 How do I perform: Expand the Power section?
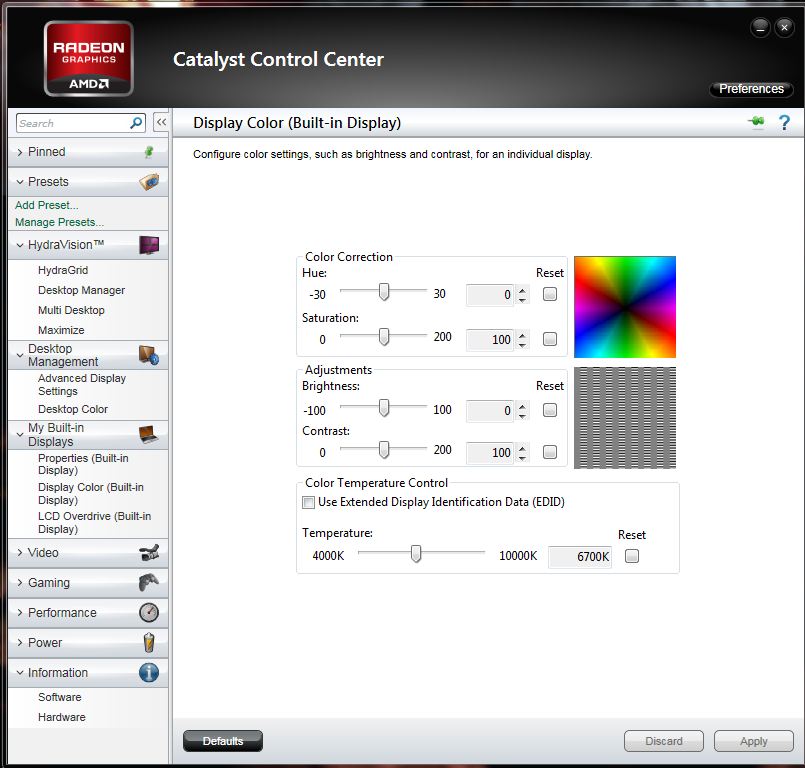coord(20,642)
